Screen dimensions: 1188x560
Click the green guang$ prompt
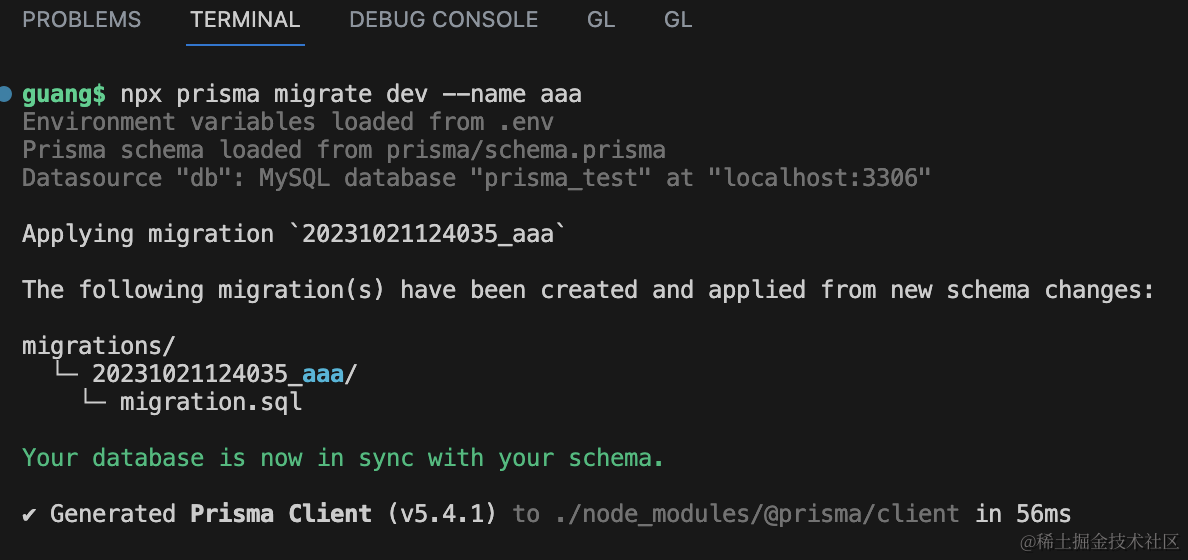click(x=64, y=95)
